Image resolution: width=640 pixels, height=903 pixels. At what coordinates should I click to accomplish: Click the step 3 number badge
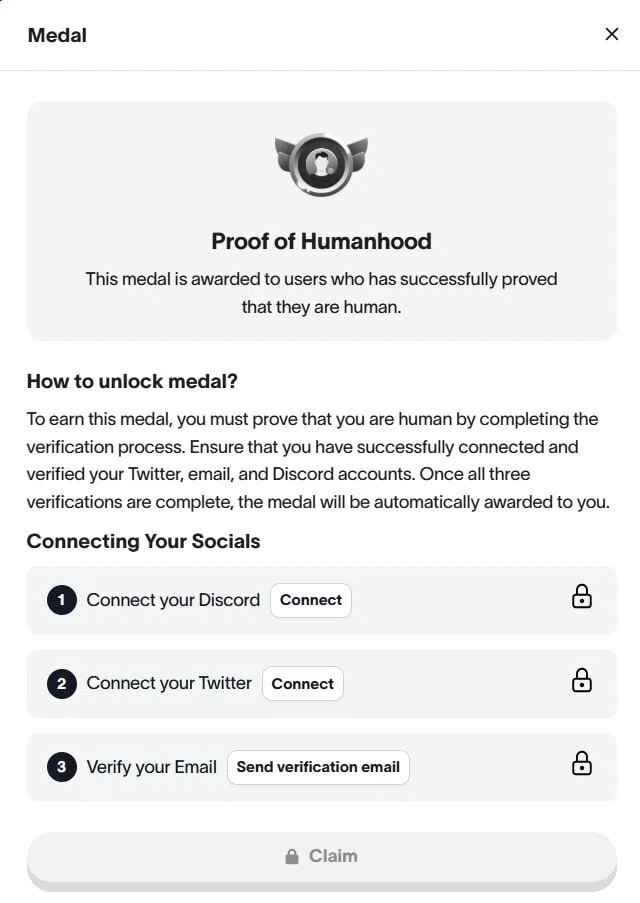(62, 767)
